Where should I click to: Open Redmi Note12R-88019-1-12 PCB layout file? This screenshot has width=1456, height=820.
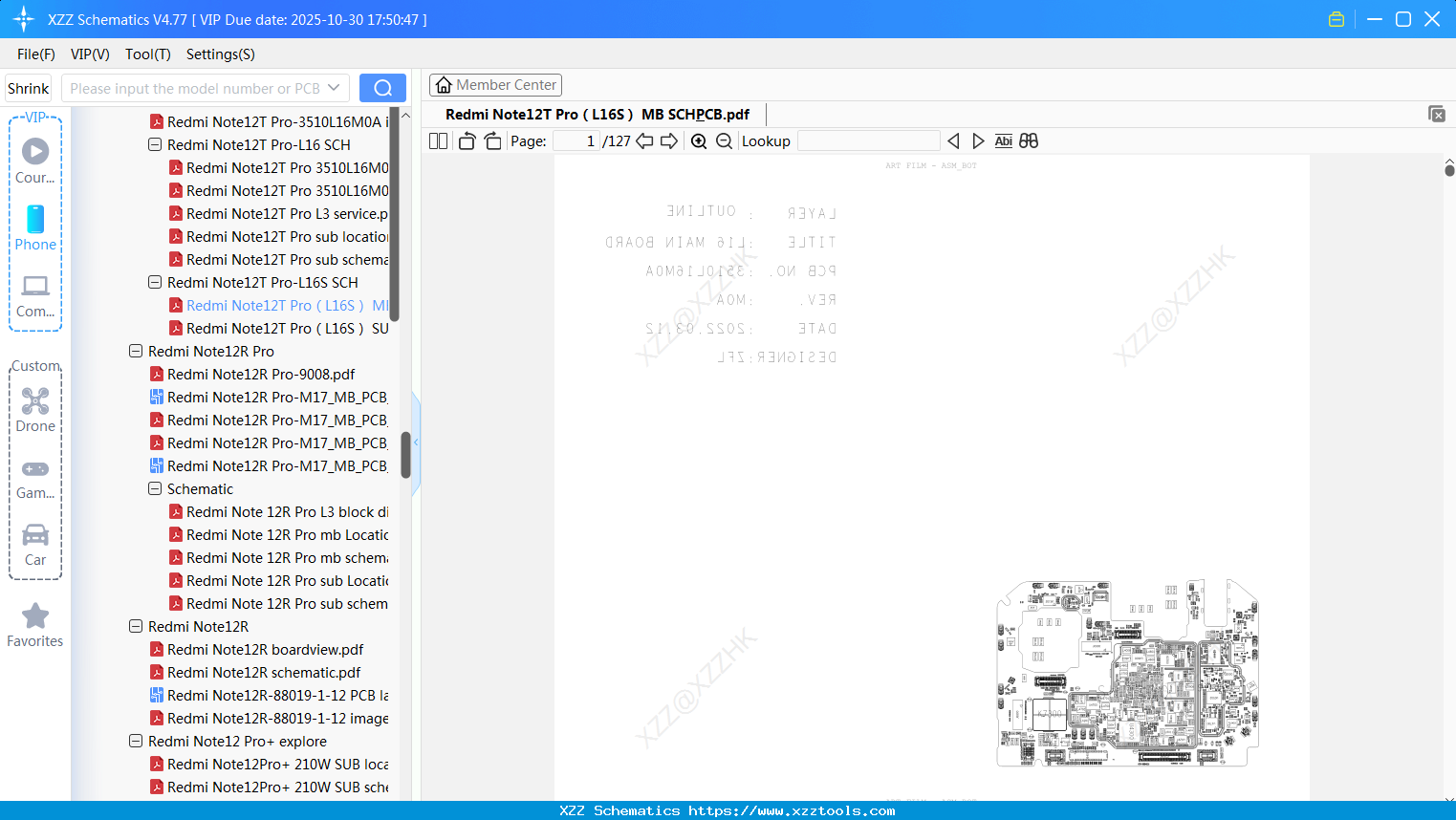(269, 695)
